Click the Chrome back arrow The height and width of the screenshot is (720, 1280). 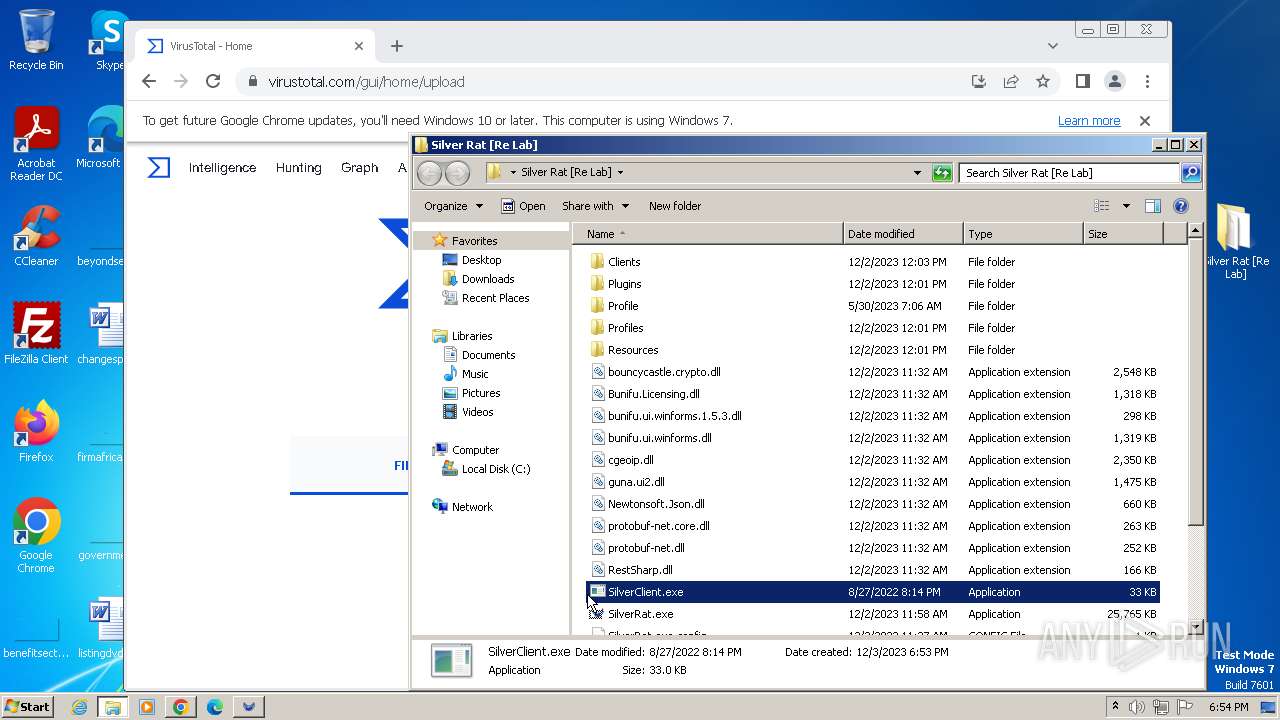coord(149,82)
